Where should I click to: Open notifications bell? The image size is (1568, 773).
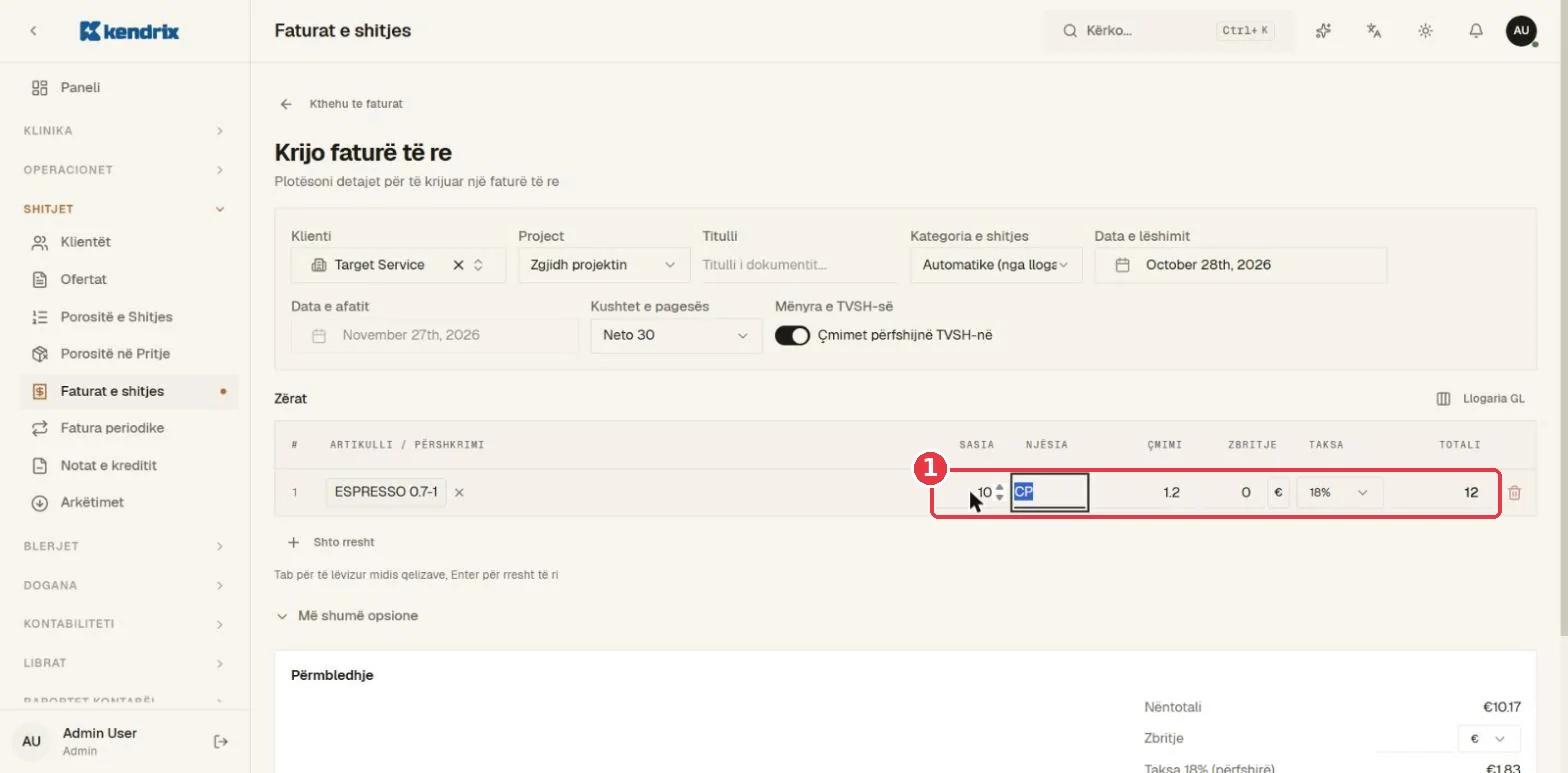click(x=1476, y=31)
